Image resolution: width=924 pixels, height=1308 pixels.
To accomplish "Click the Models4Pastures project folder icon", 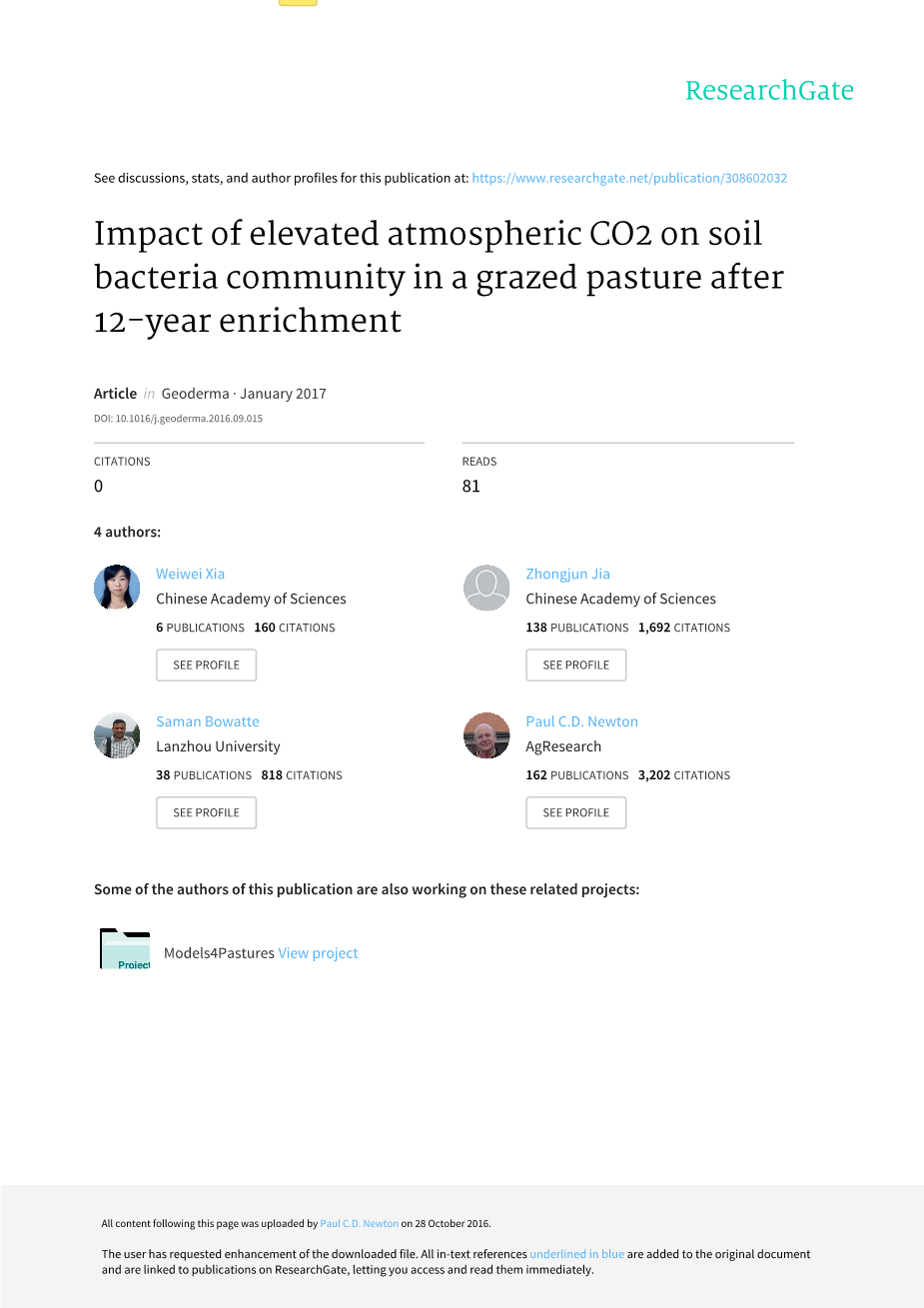I will click(125, 949).
